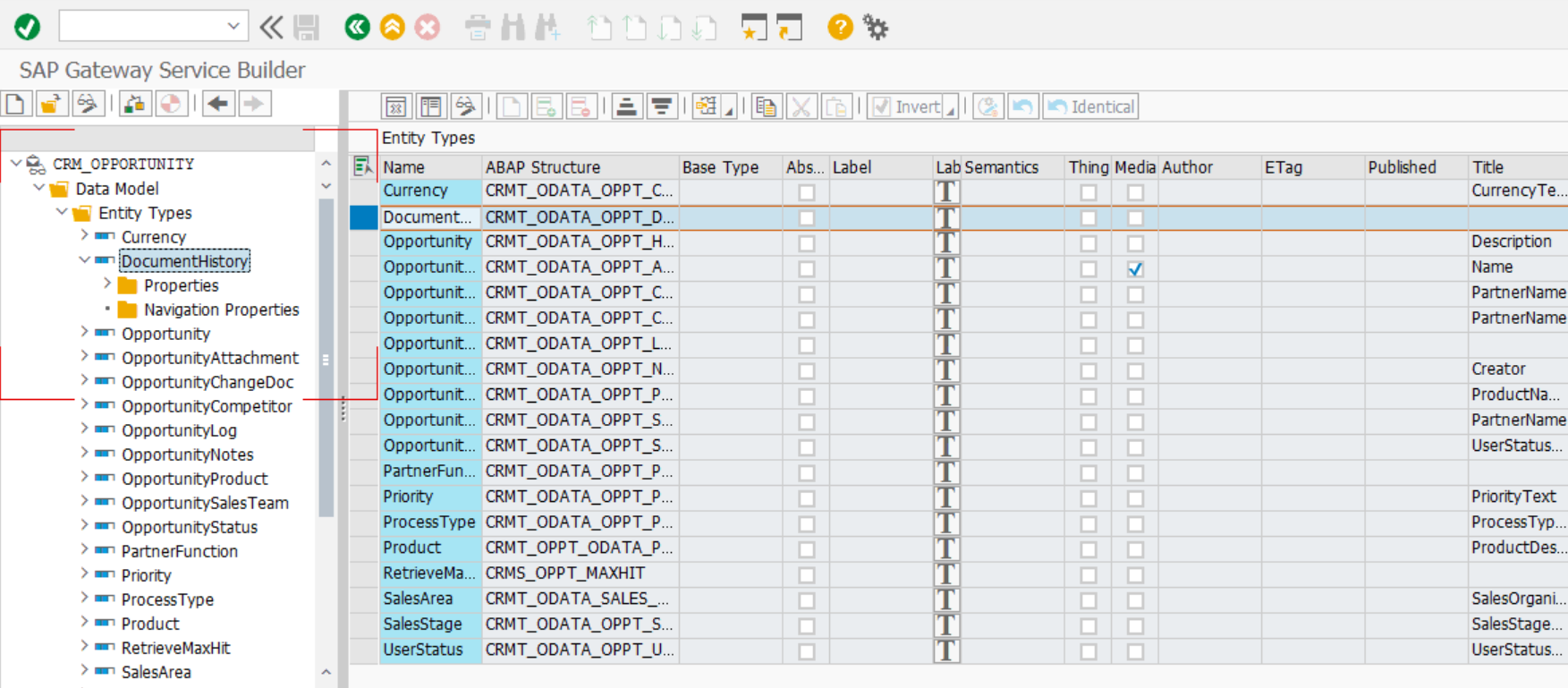Toggle Display/Change glasses icon in left toolbar
This screenshot has height=688, width=1568.
[x=87, y=104]
